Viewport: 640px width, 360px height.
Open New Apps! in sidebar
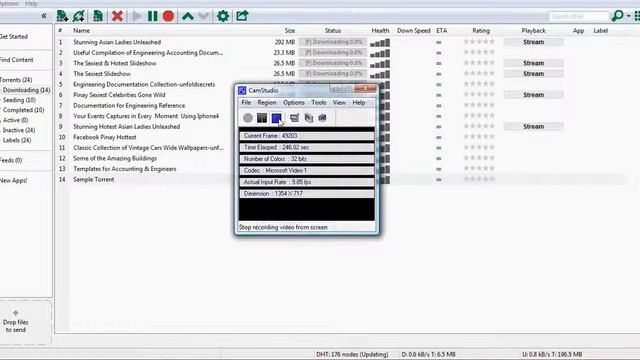pos(13,180)
